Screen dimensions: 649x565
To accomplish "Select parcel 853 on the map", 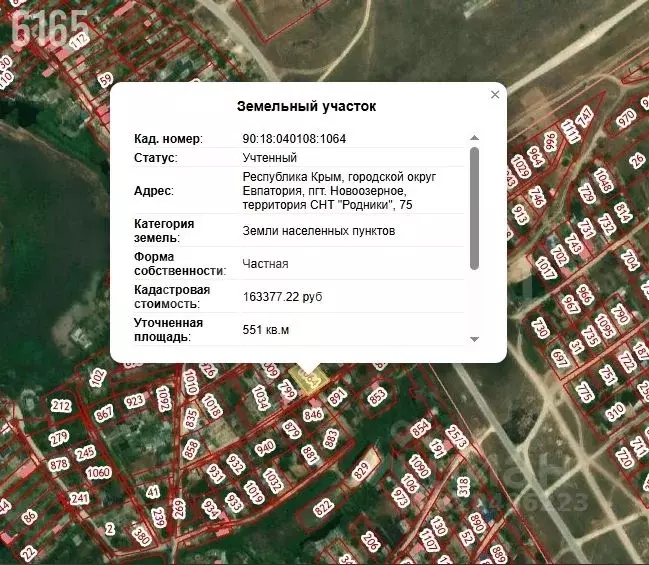I will coord(377,397).
